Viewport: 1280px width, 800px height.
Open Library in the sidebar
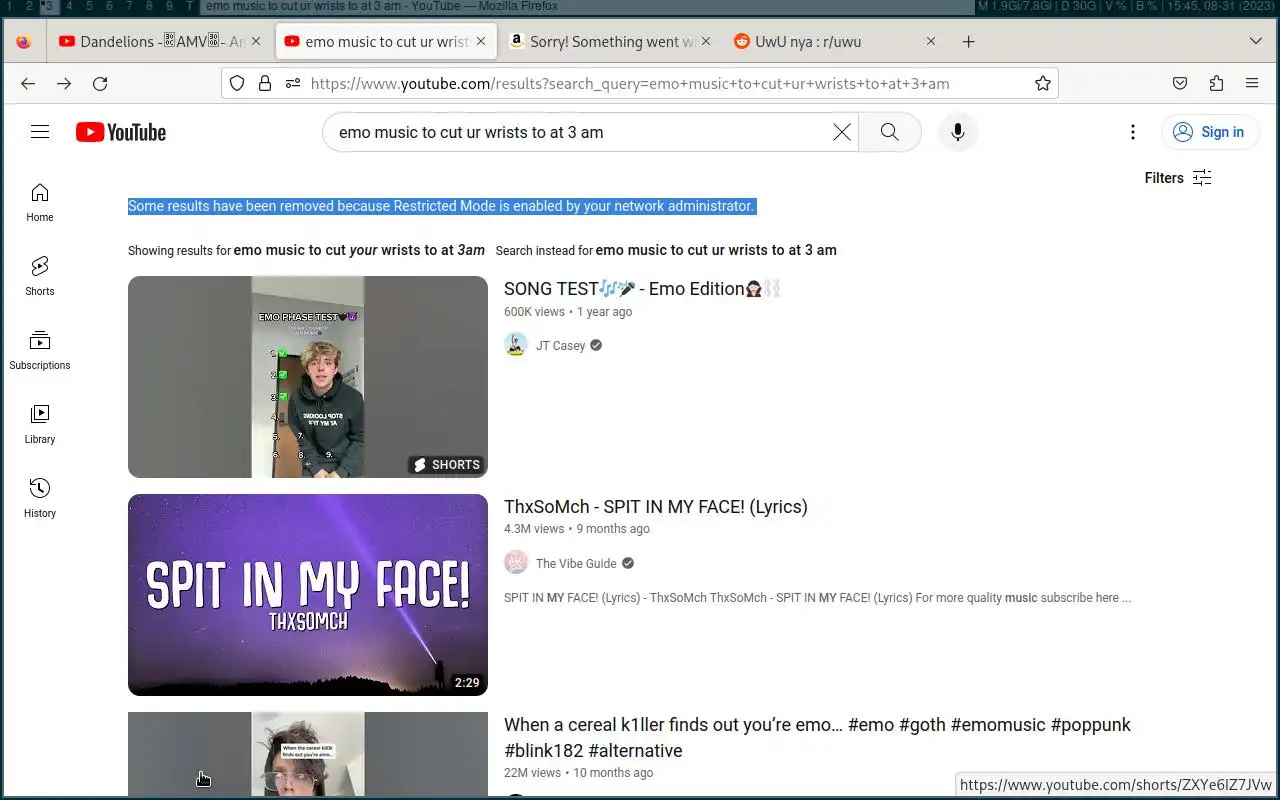[x=40, y=424]
